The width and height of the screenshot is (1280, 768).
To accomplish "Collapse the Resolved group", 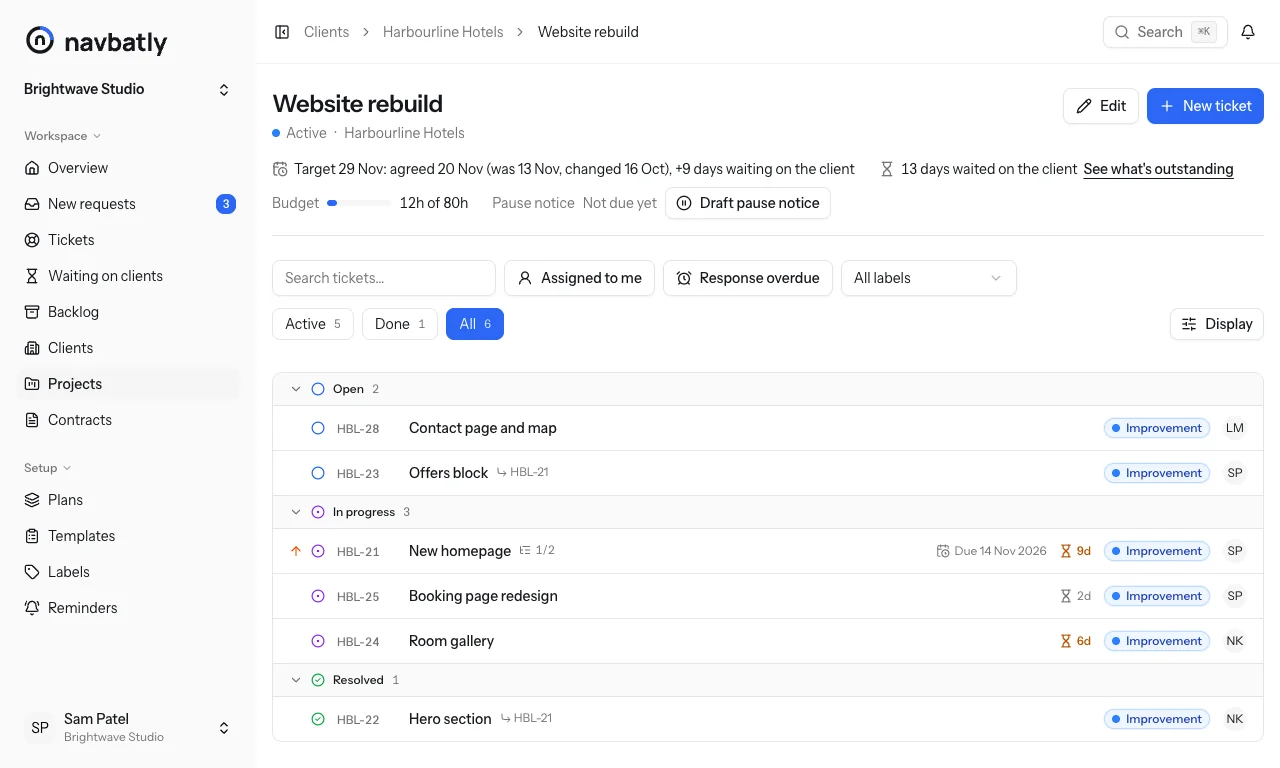I will [x=295, y=680].
